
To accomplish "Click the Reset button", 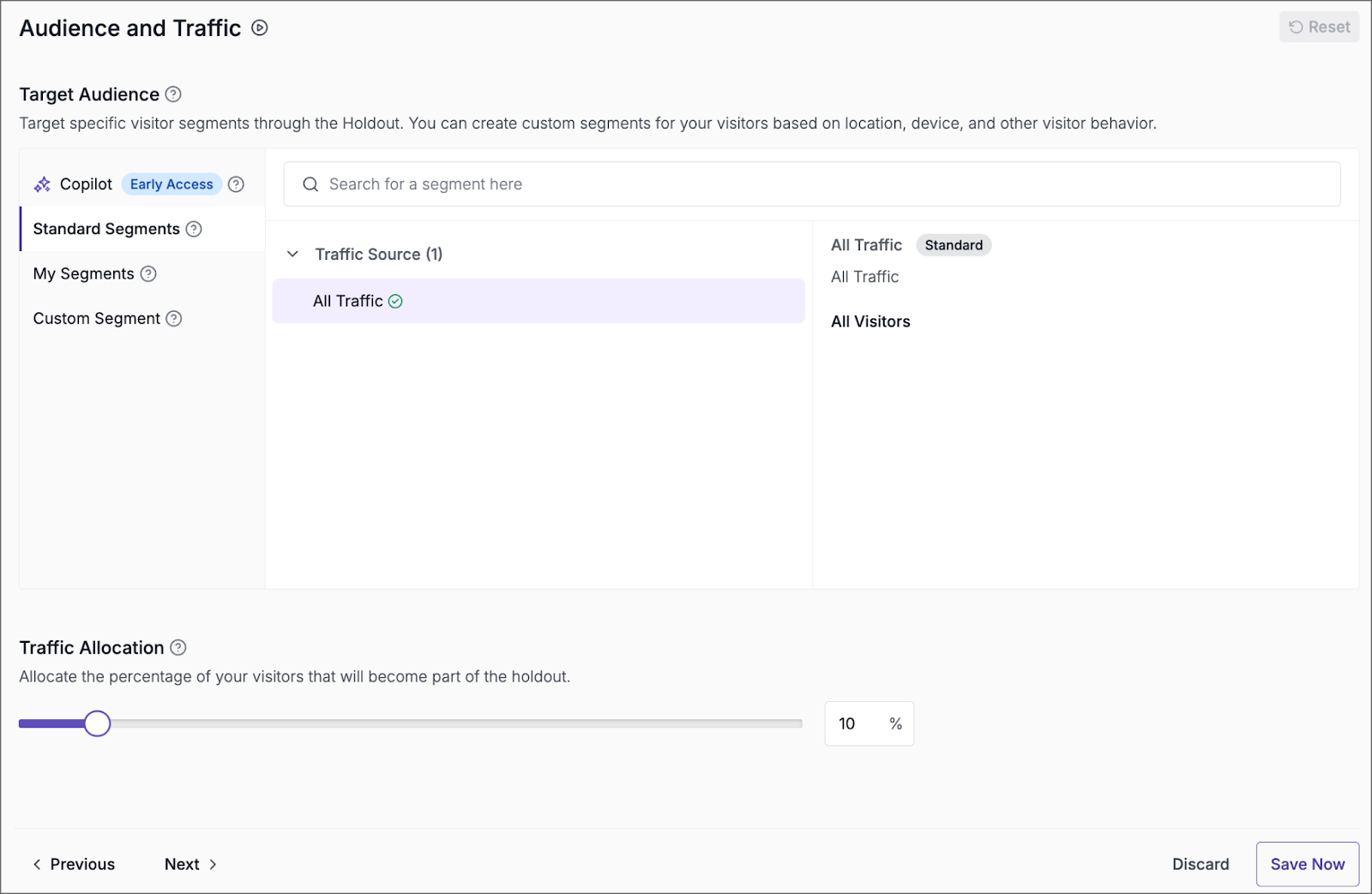I will tap(1318, 27).
